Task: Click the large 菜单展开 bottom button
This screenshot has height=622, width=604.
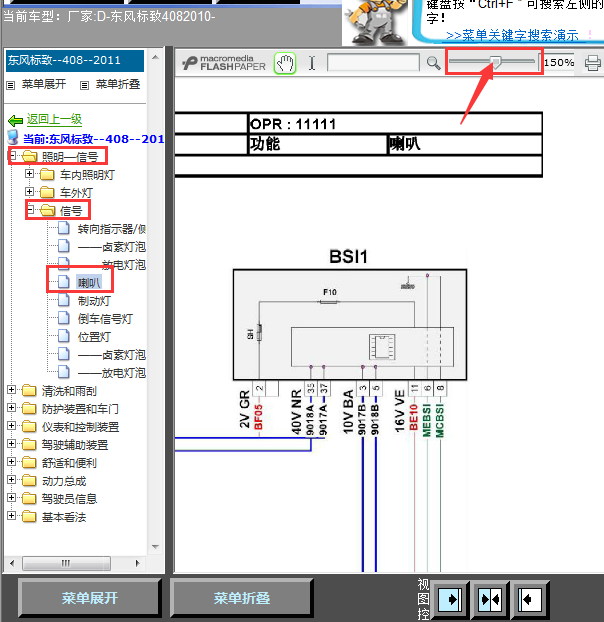Action: coord(90,598)
